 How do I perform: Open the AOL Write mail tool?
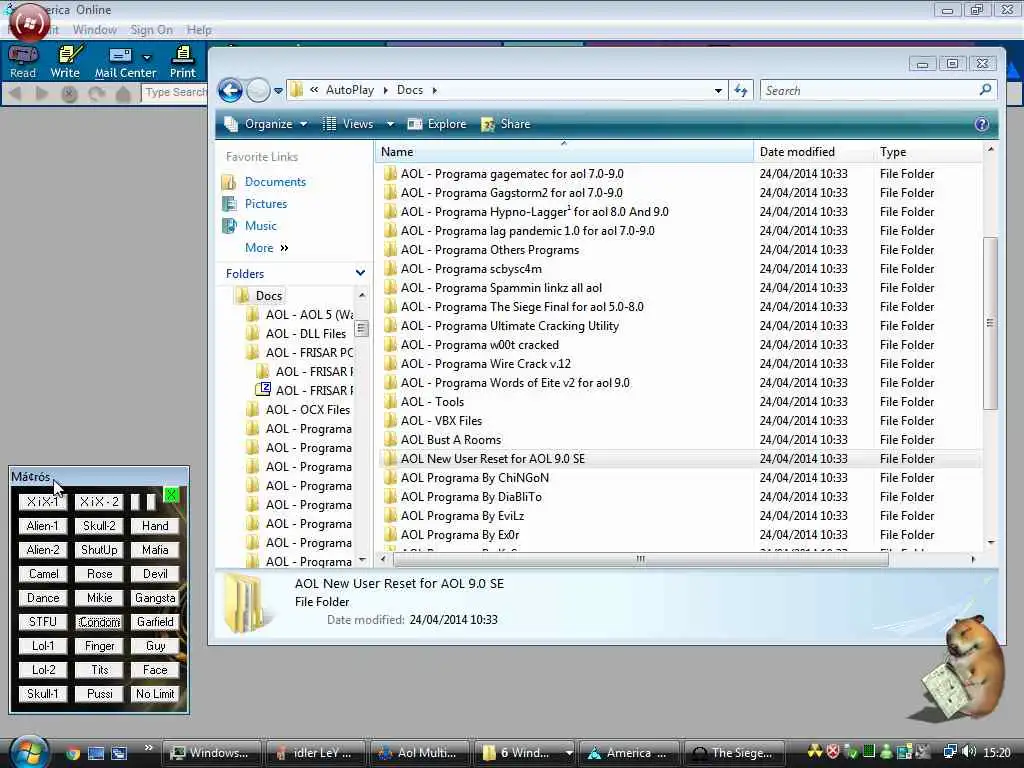coord(65,62)
